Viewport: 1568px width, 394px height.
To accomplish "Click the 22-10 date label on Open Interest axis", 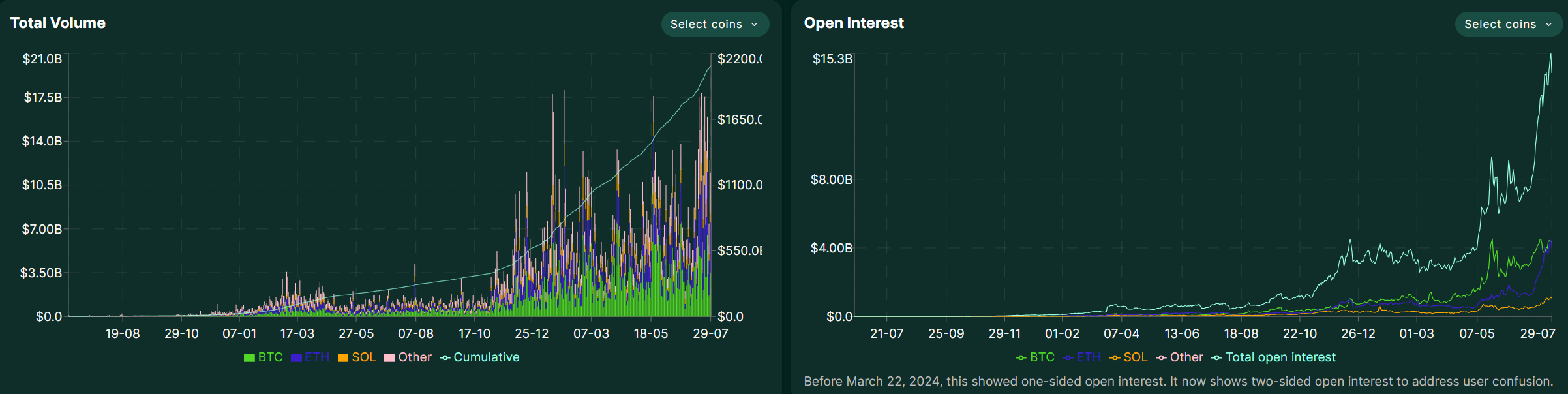I will tap(1300, 333).
